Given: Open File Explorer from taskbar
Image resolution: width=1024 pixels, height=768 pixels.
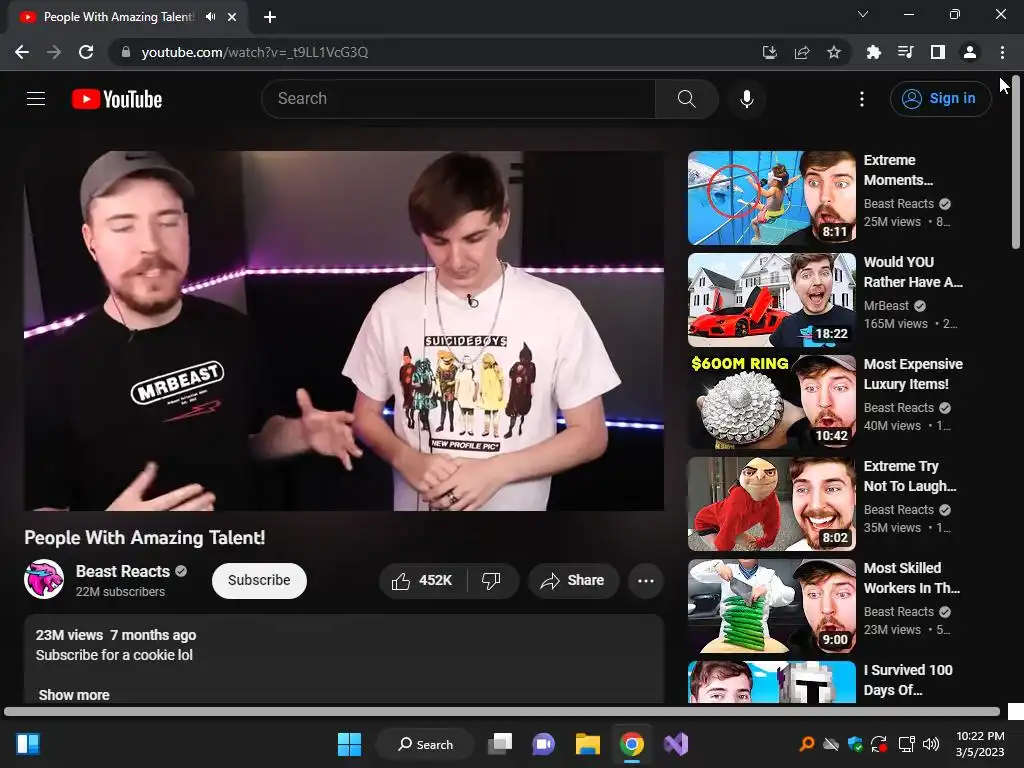Looking at the screenshot, I should 588,744.
